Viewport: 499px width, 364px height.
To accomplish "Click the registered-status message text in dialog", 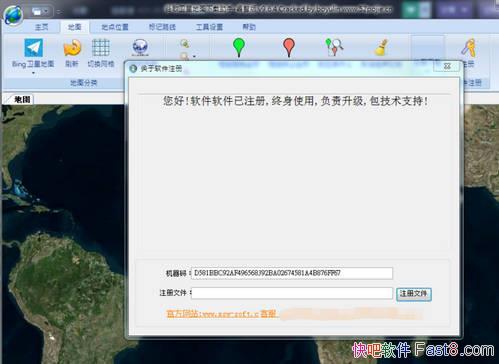I will click(295, 101).
